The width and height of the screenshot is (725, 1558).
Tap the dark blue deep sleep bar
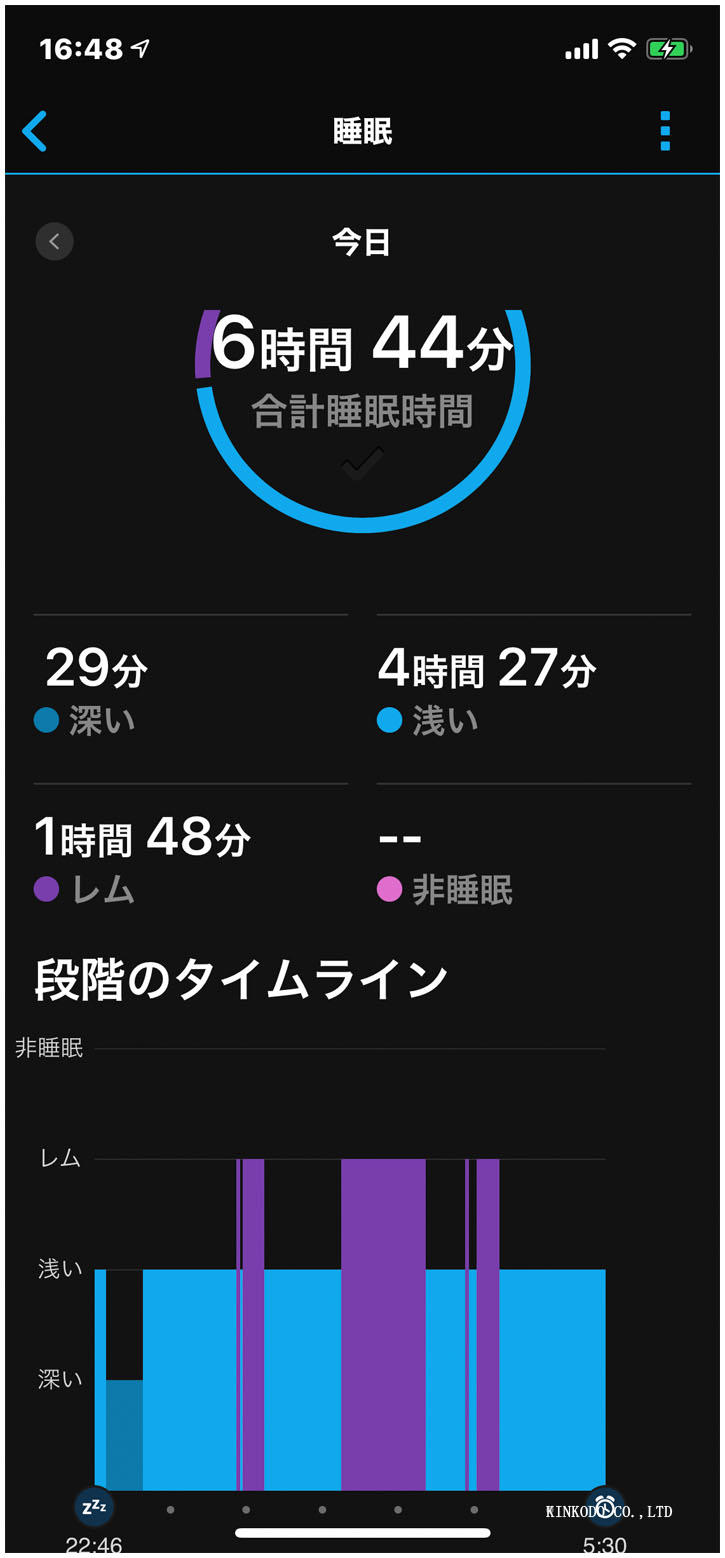(124, 1435)
